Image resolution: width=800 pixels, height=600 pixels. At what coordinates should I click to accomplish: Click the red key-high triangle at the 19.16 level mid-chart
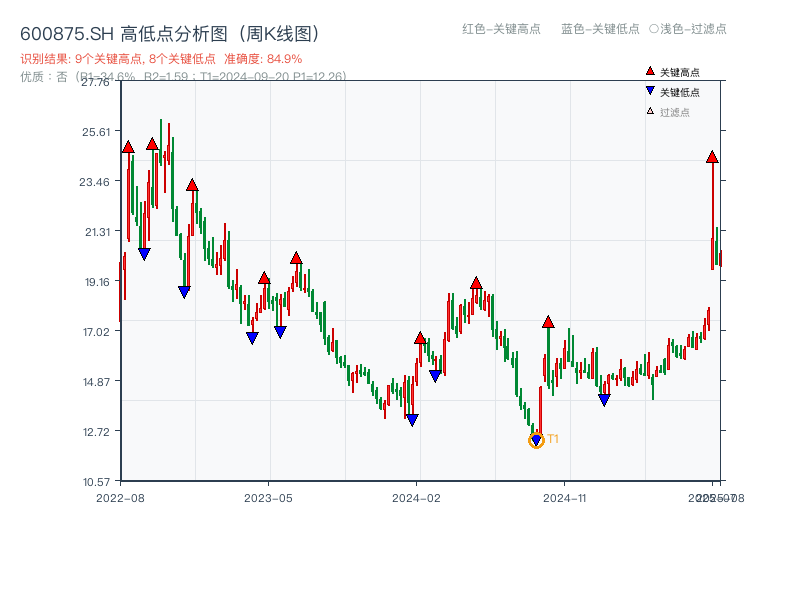click(x=476, y=284)
